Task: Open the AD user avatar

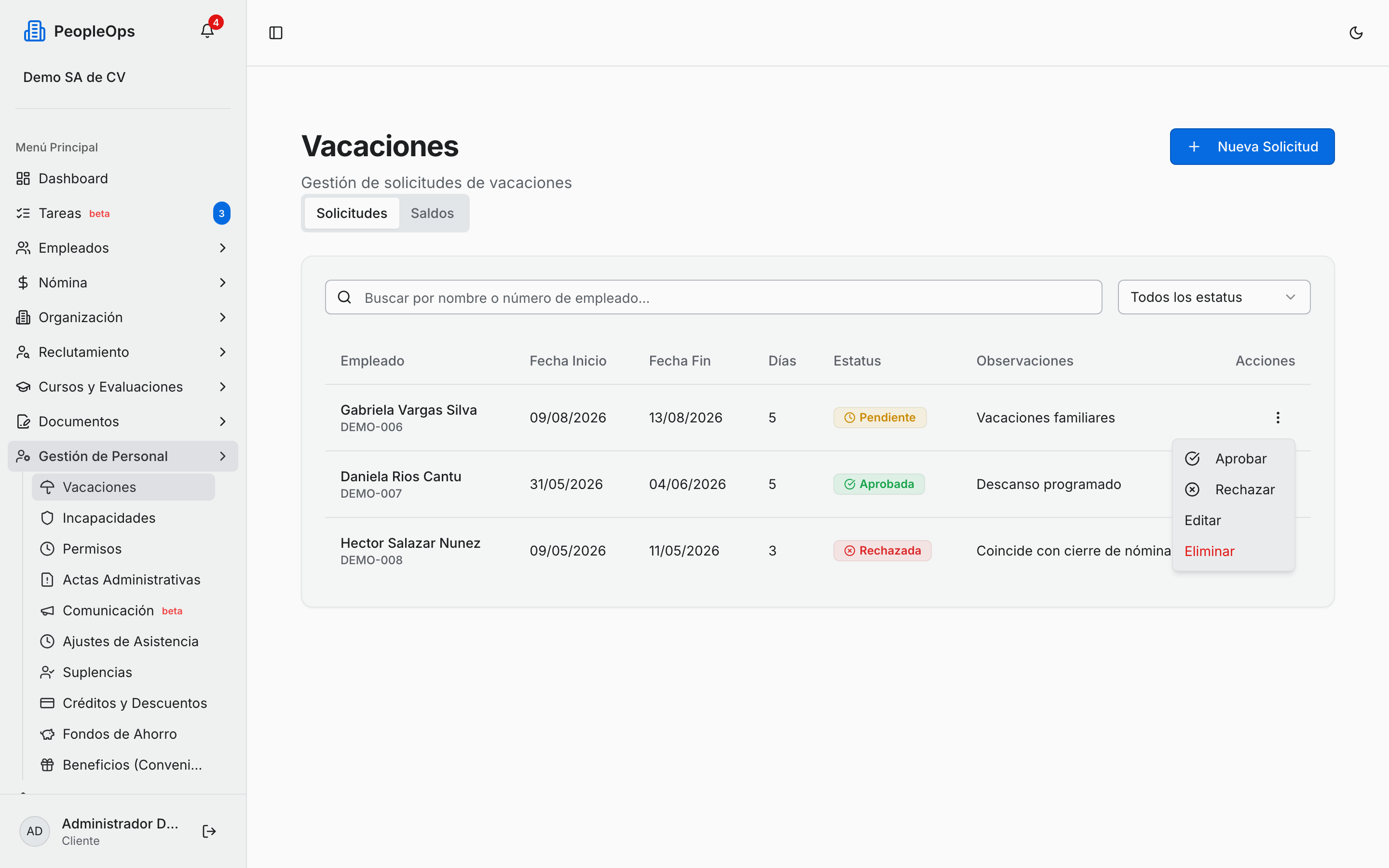Action: [x=34, y=831]
